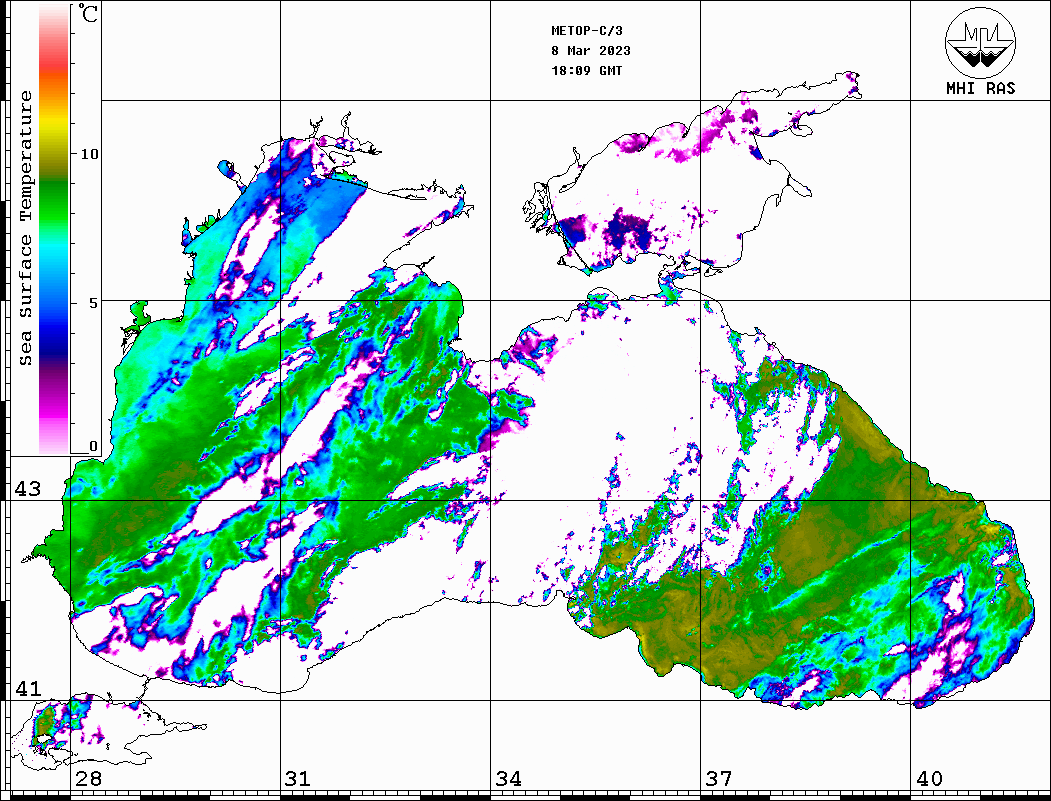1051x801 pixels.
Task: Click longitude label "40"
Action: coord(929,779)
